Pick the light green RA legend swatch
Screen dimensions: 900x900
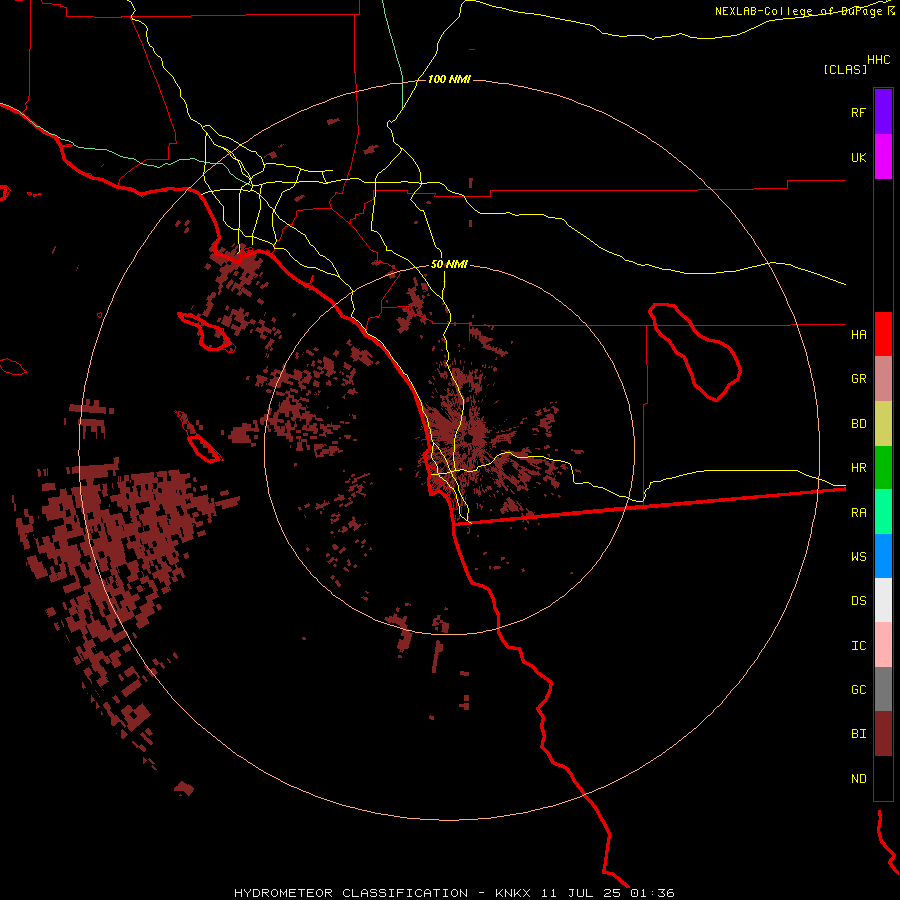coord(883,512)
